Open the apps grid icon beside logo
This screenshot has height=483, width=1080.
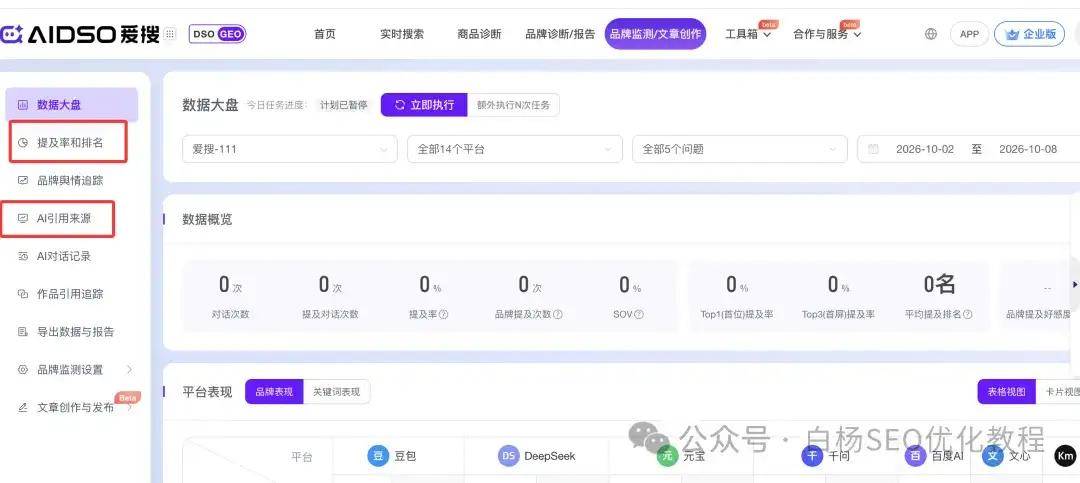[x=170, y=34]
